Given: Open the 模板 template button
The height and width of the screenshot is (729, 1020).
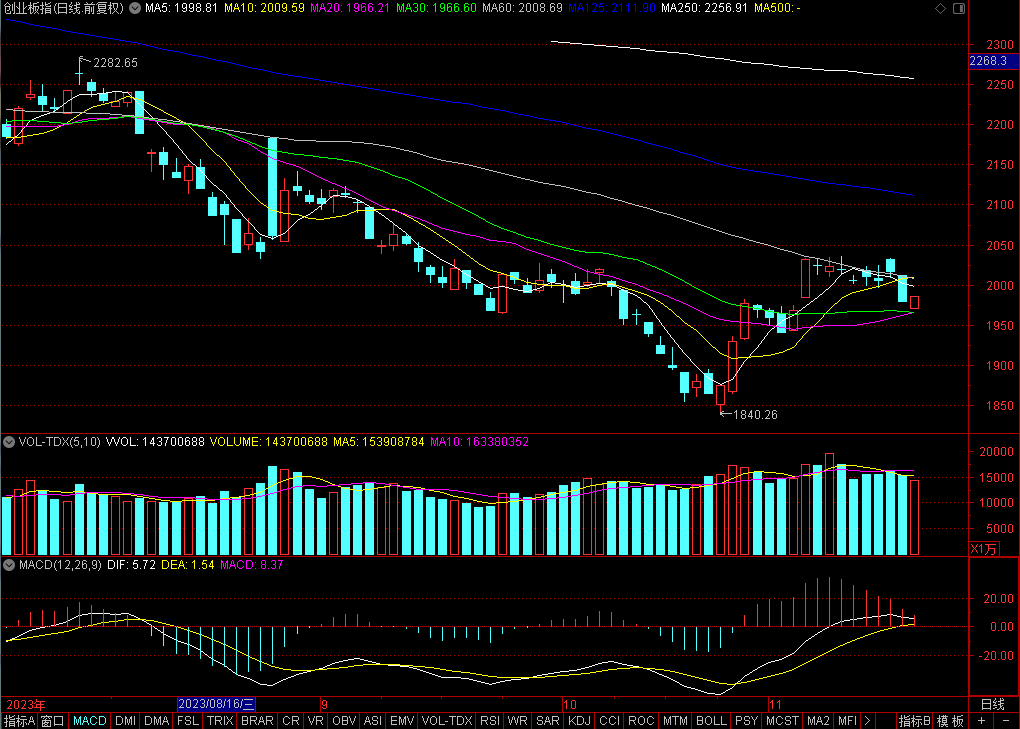Looking at the screenshot, I should point(950,721).
